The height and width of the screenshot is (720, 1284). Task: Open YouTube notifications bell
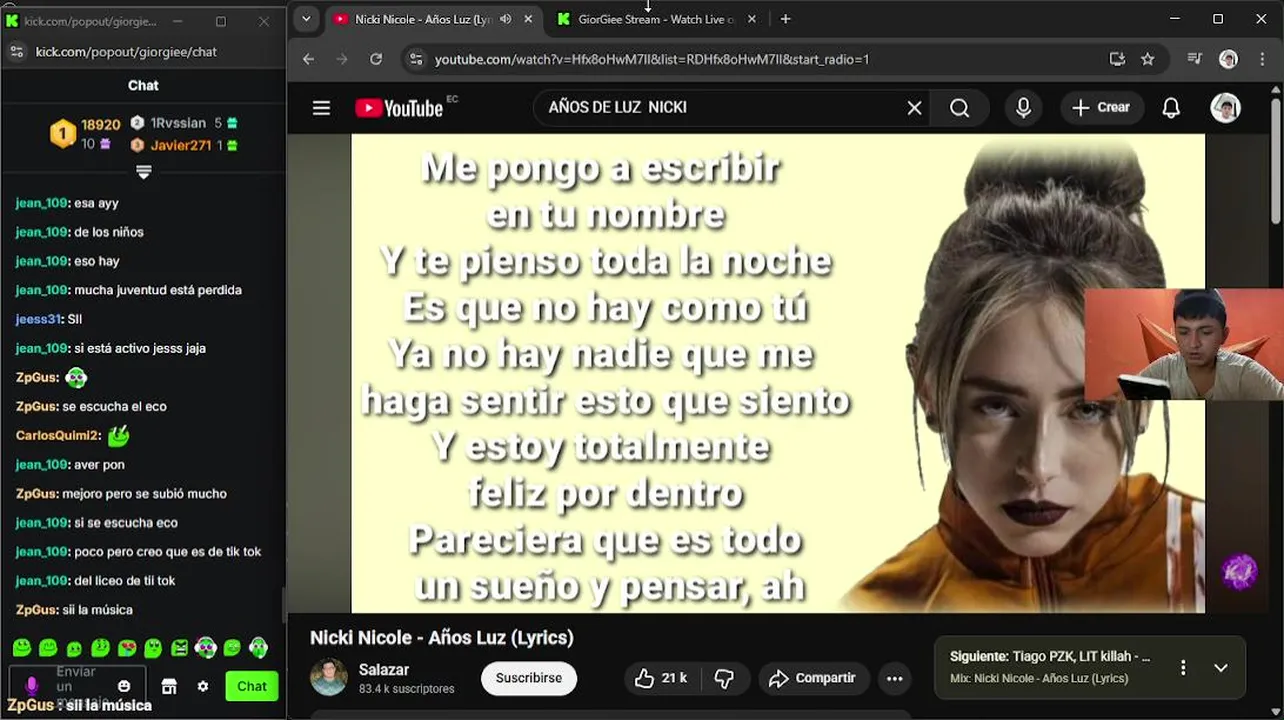click(1171, 108)
